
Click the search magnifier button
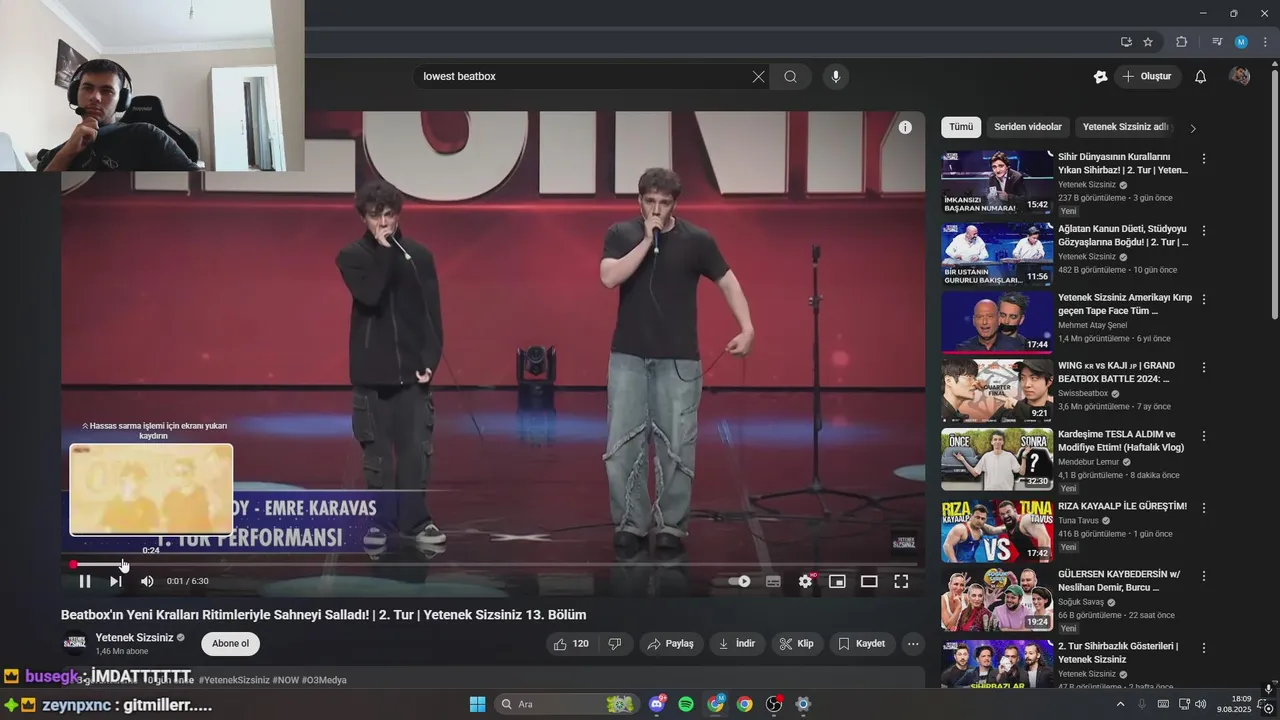790,76
